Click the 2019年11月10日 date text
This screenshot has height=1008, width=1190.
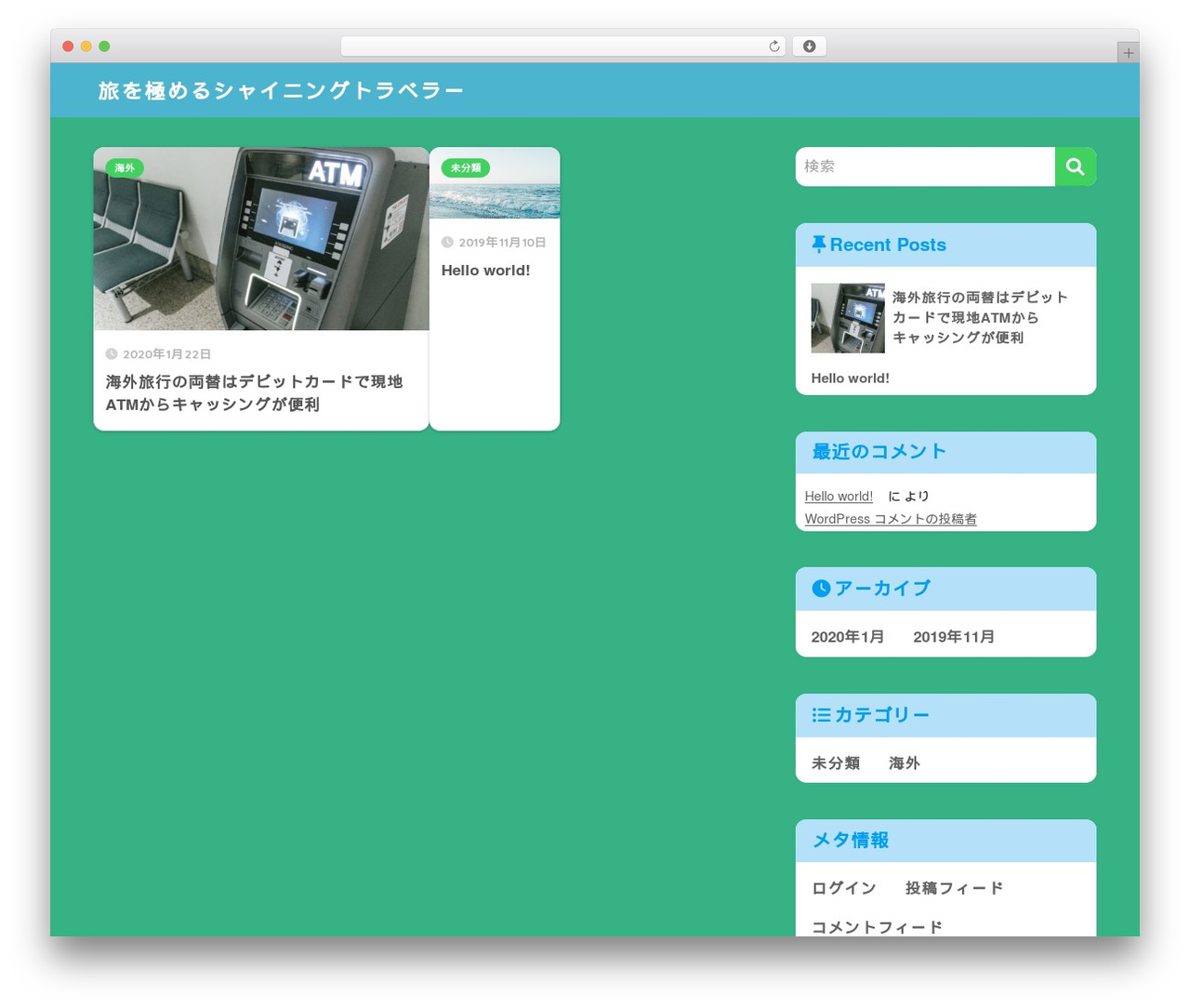[502, 243]
